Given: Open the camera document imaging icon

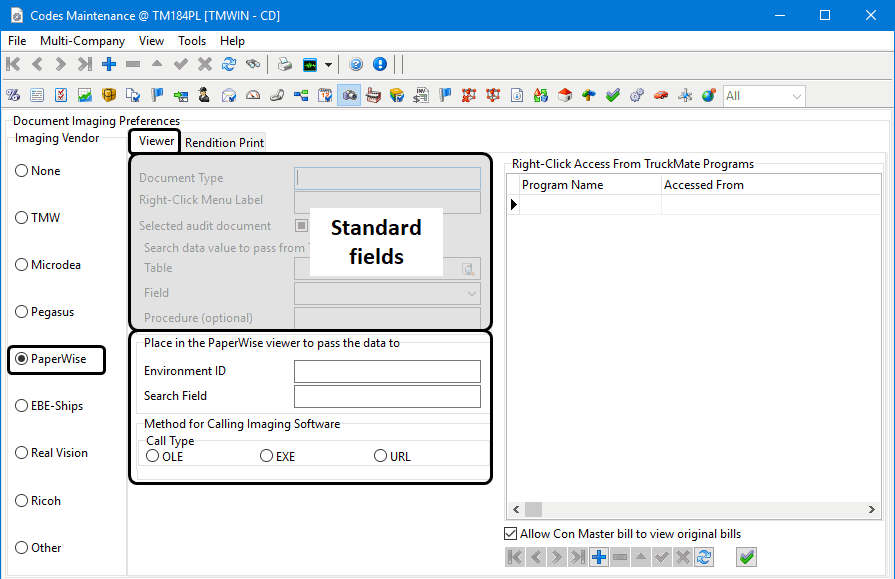Looking at the screenshot, I should pyautogui.click(x=349, y=96).
